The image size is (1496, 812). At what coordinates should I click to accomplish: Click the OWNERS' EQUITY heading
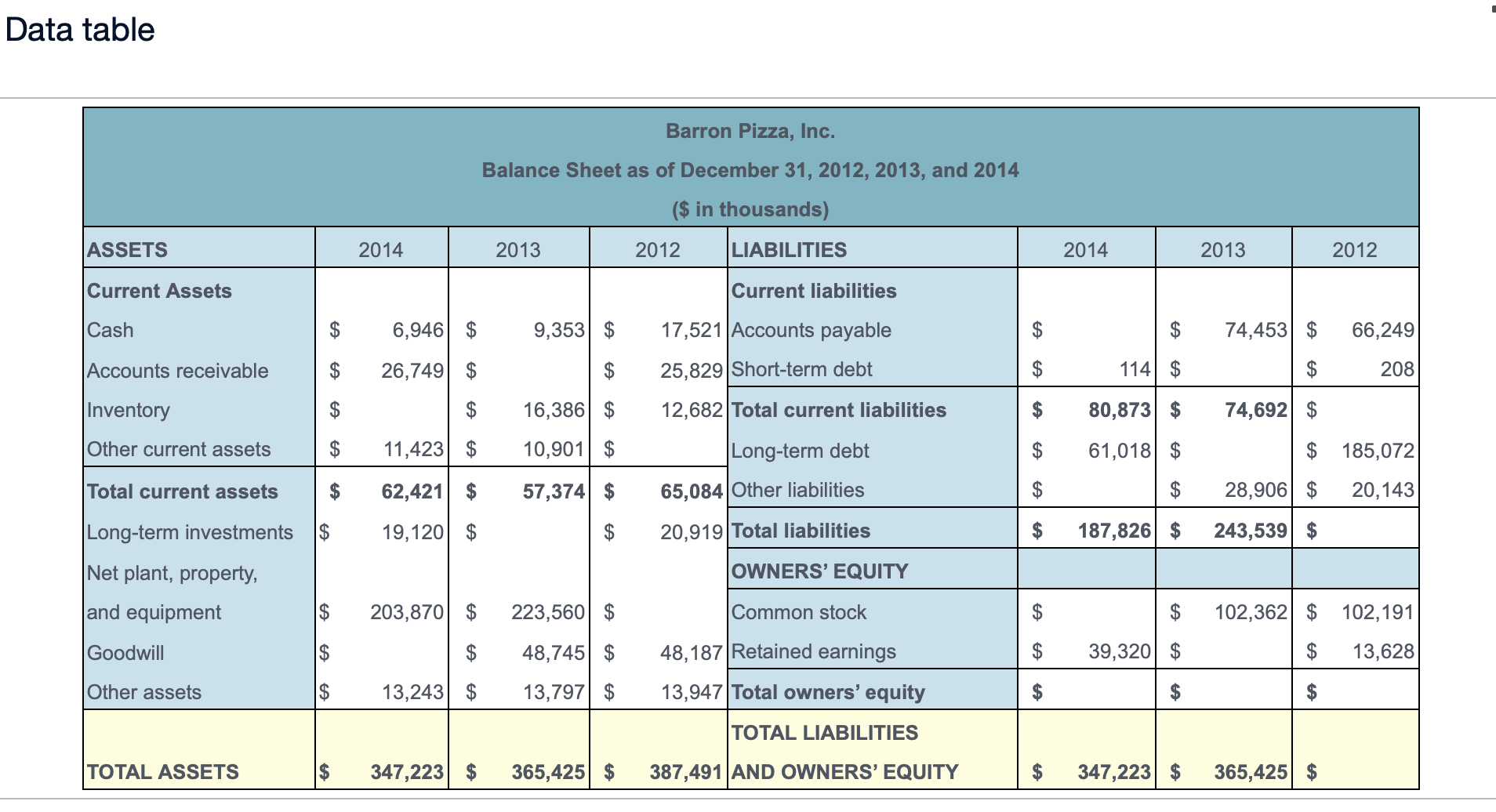tap(820, 571)
